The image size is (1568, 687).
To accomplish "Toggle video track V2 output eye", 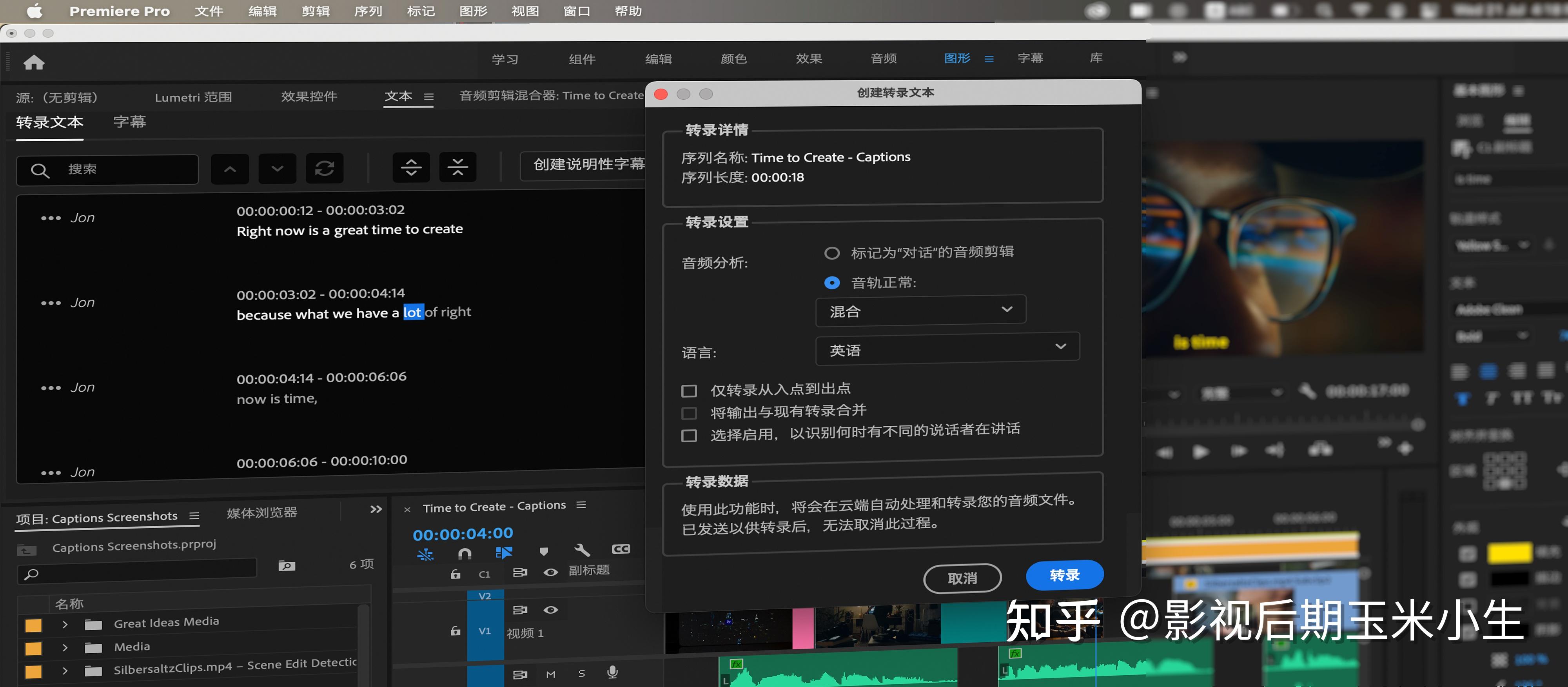I will click(551, 610).
